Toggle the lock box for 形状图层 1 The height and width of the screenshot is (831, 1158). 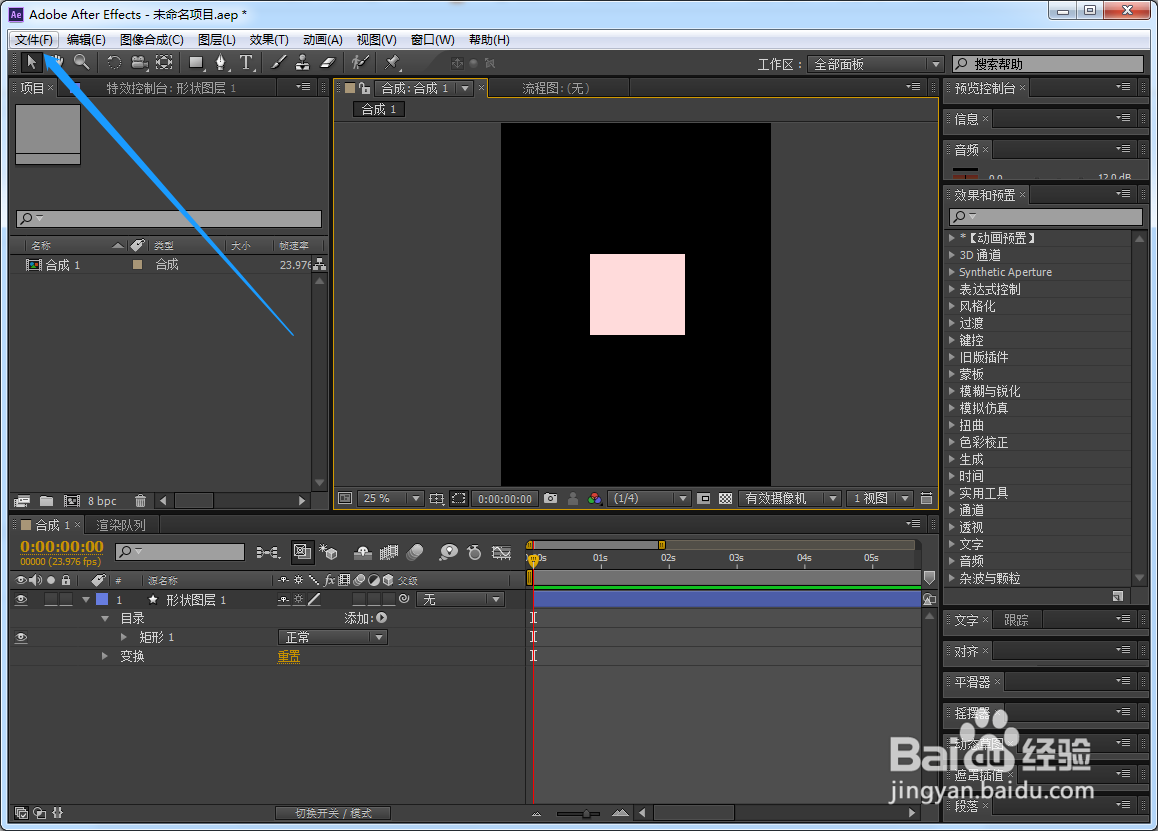click(66, 600)
